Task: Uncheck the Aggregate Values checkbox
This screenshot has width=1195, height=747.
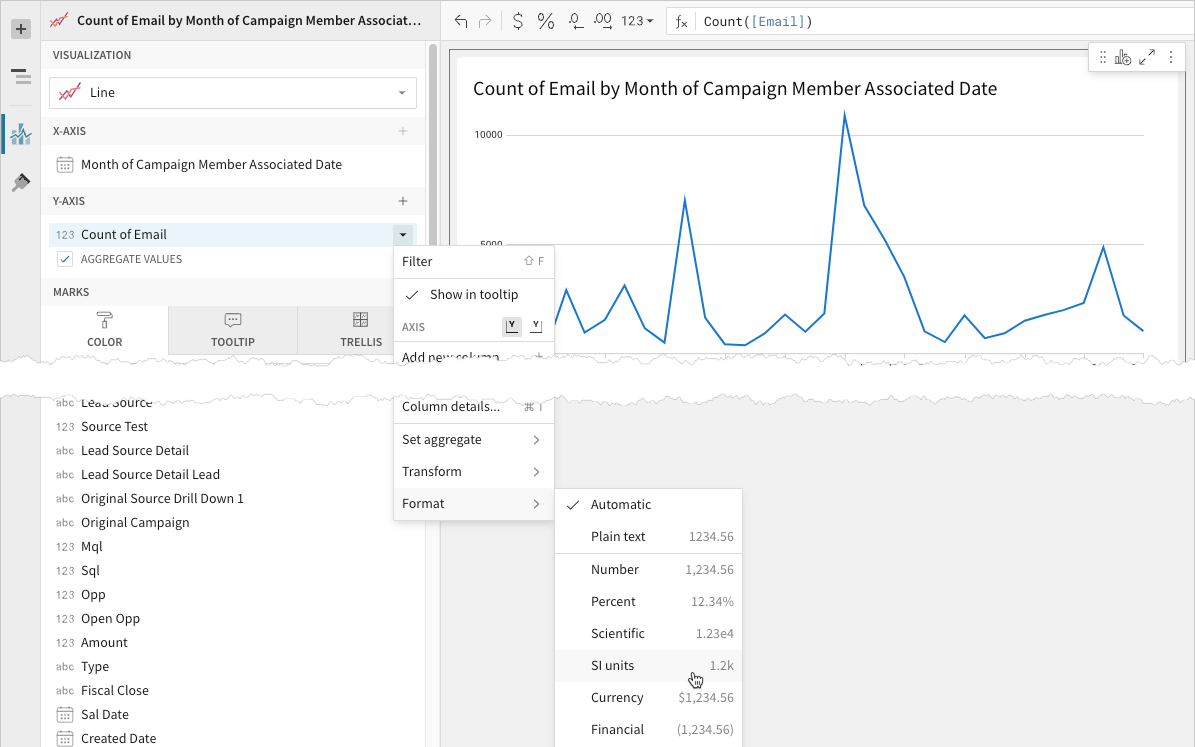Action: coord(65,259)
